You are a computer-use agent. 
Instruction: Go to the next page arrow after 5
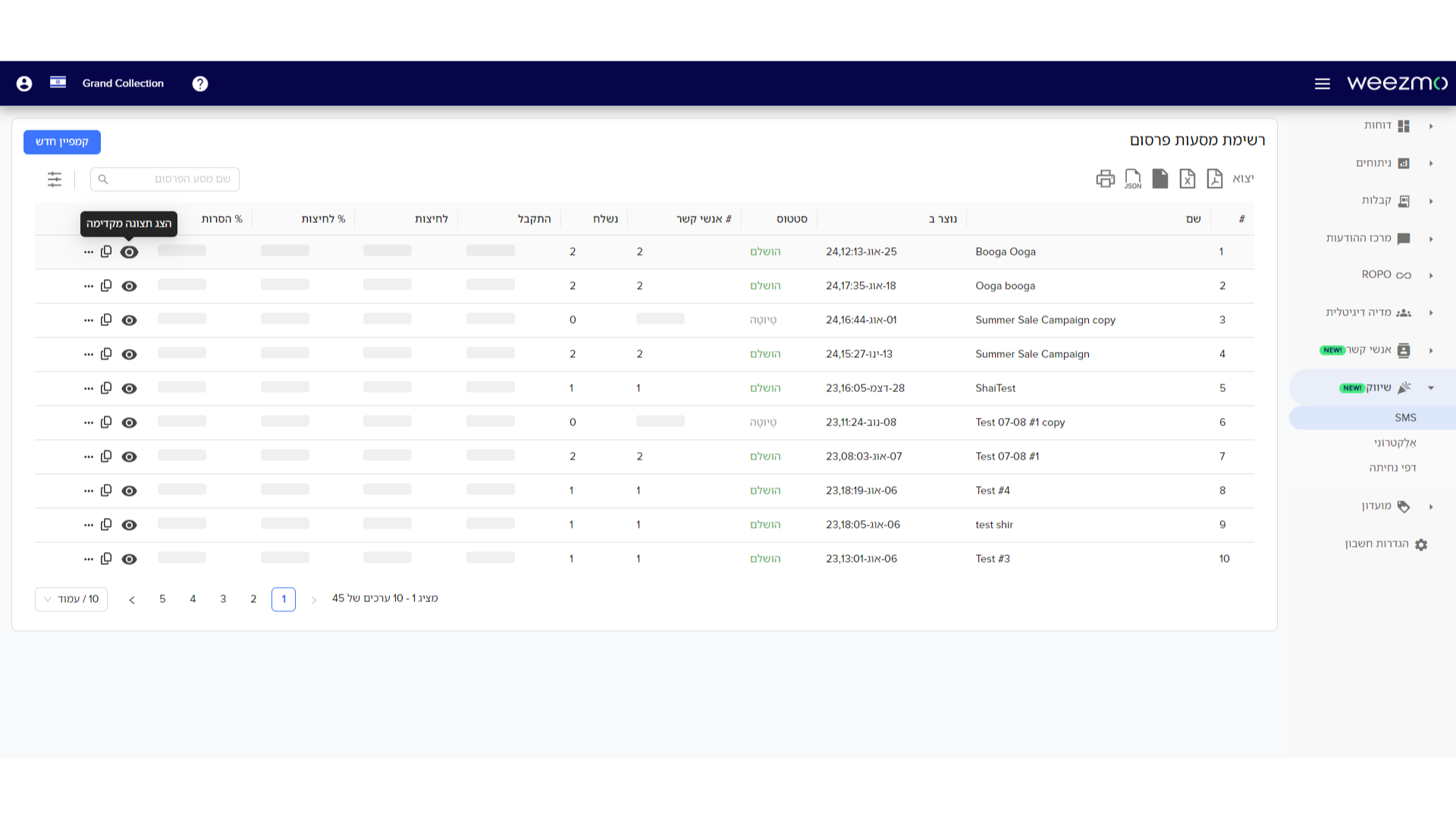tap(132, 600)
